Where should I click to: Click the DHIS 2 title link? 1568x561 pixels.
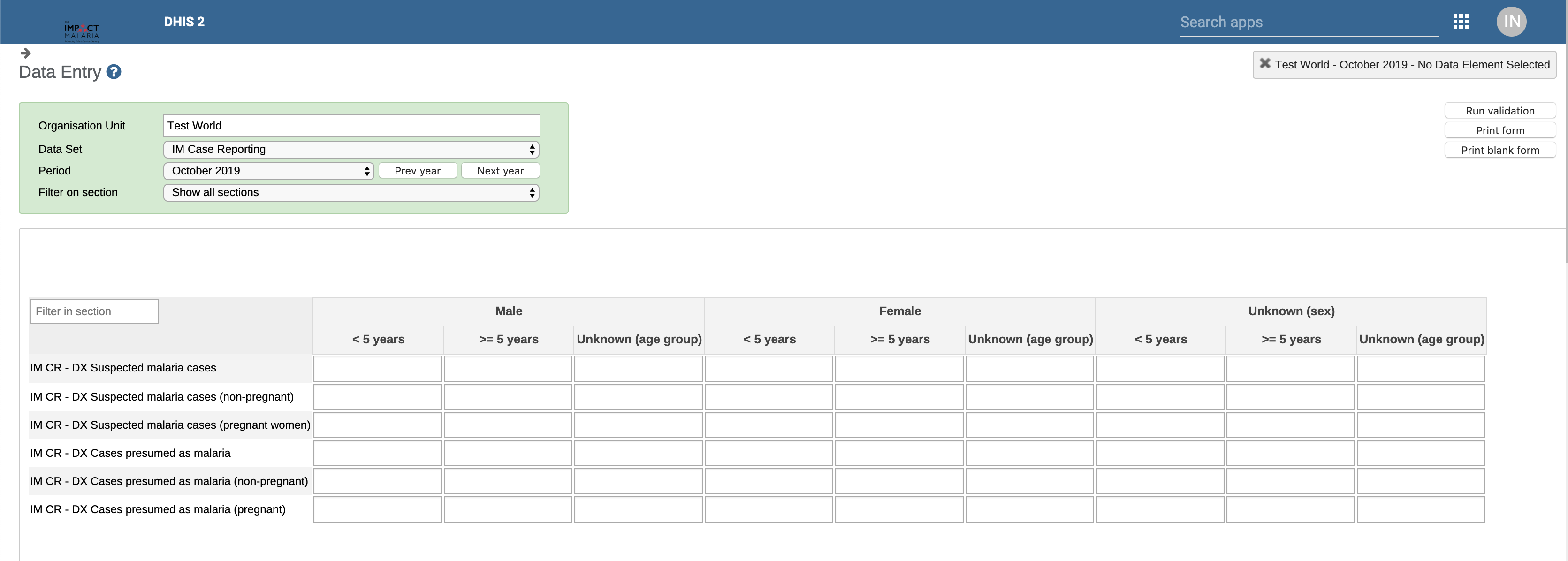184,22
